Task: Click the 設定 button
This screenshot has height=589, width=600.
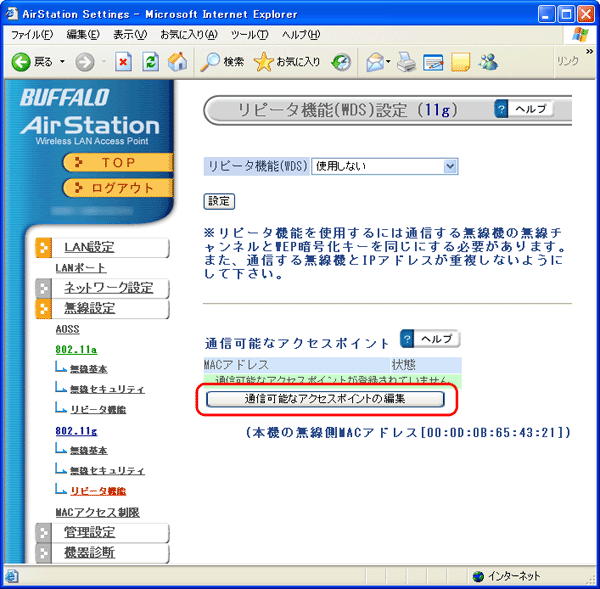Action: point(219,201)
